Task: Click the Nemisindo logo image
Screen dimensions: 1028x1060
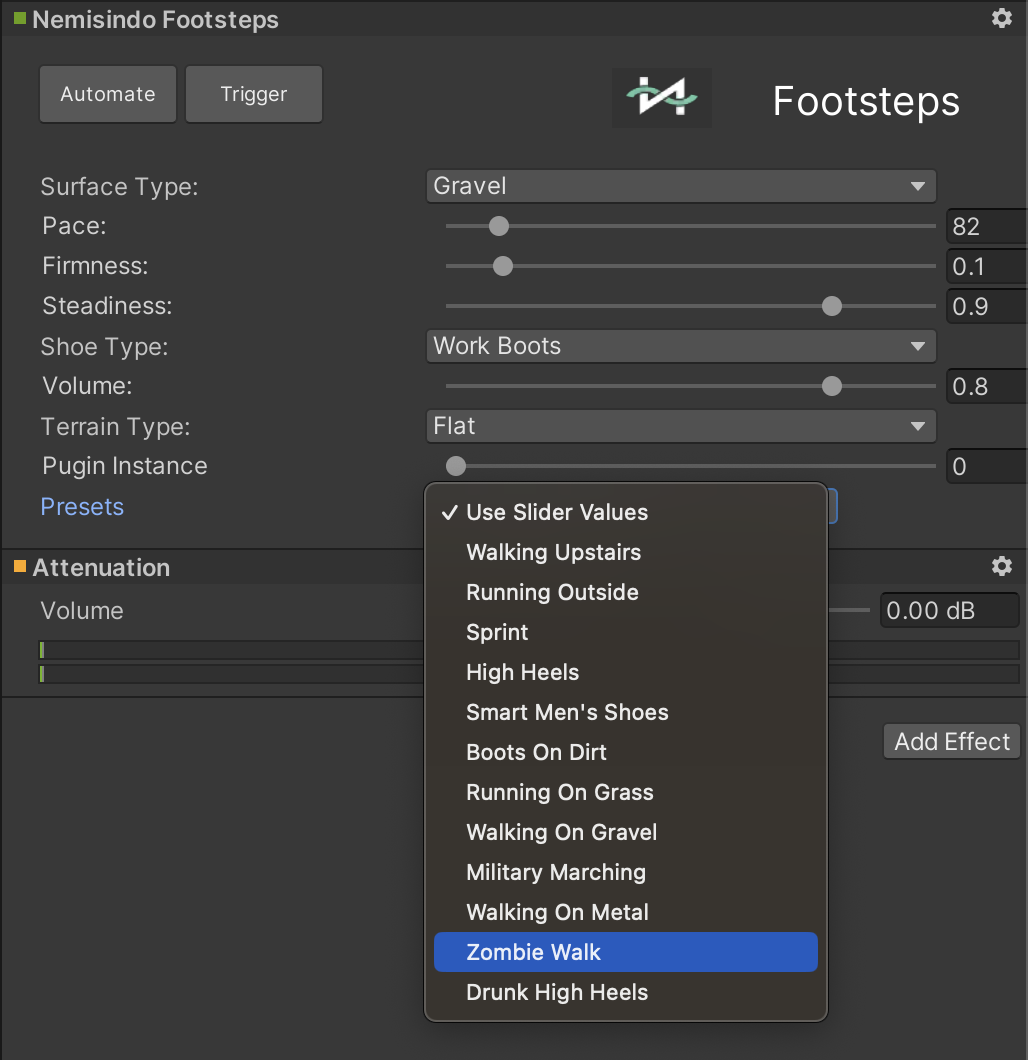Action: click(662, 97)
